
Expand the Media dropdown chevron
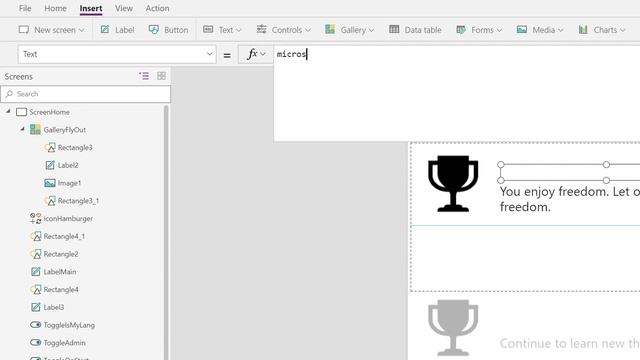[x=560, y=30]
